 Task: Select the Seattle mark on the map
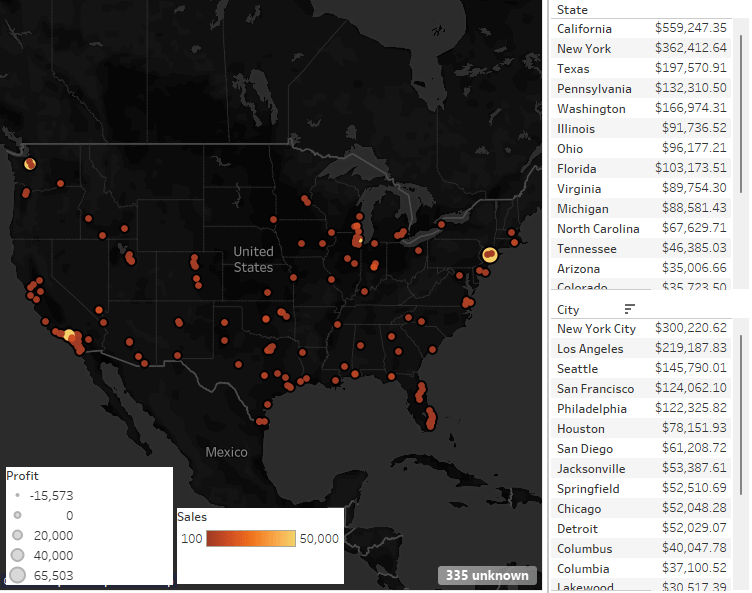(x=30, y=164)
